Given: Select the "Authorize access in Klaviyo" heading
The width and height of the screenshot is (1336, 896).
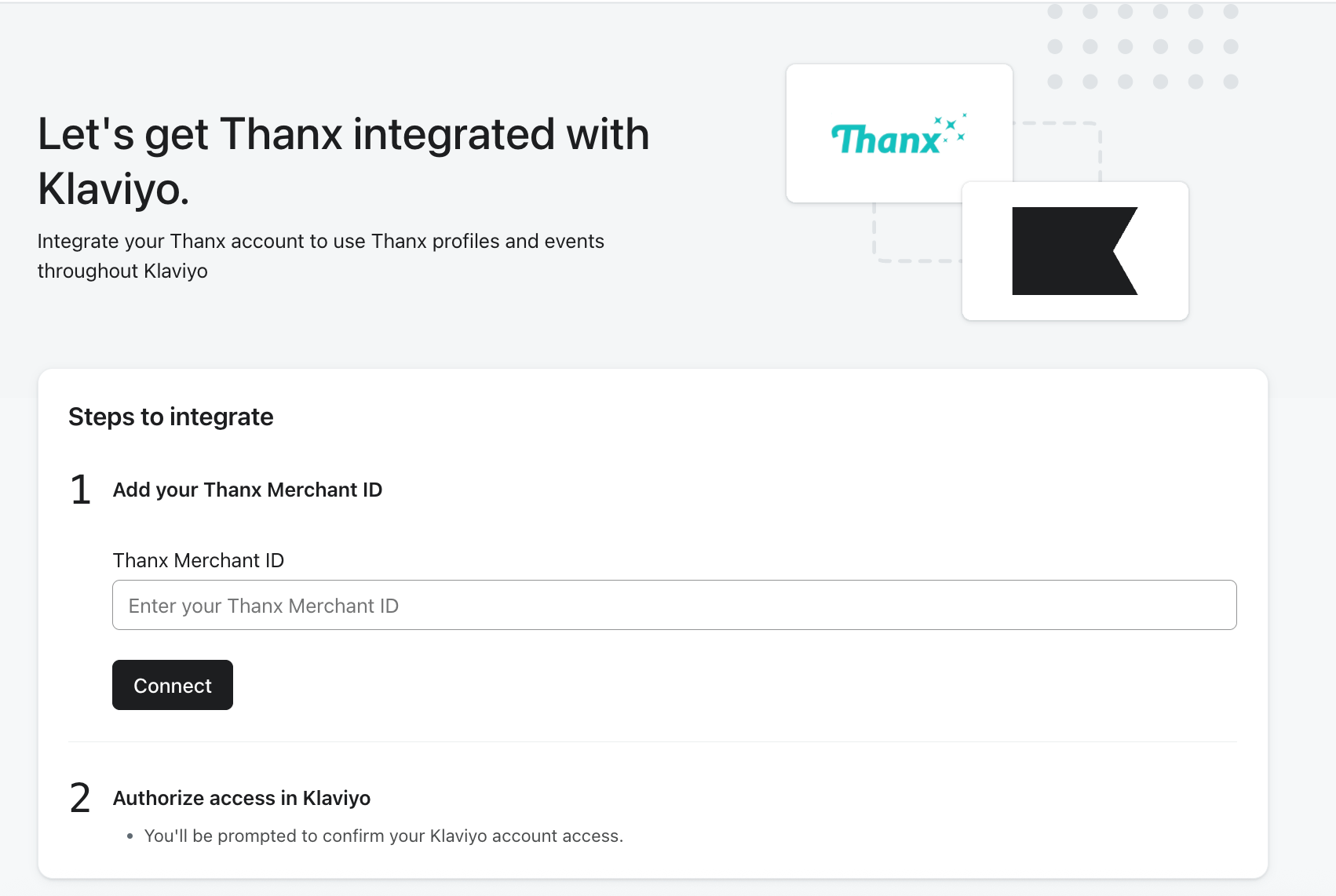Looking at the screenshot, I should [241, 798].
